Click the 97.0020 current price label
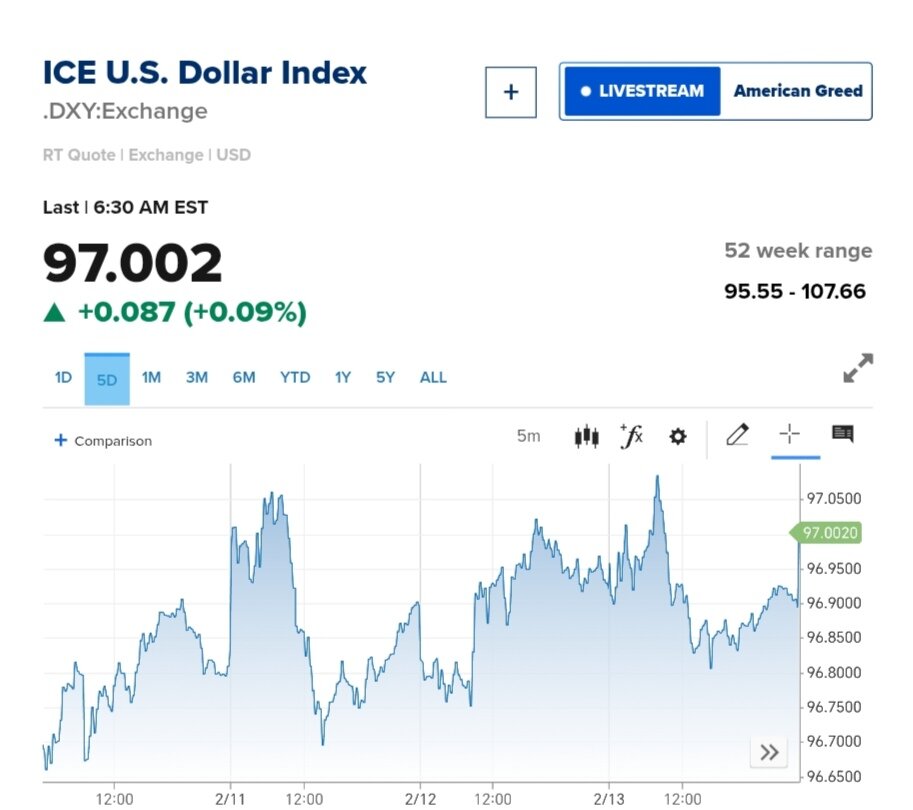 pos(829,533)
